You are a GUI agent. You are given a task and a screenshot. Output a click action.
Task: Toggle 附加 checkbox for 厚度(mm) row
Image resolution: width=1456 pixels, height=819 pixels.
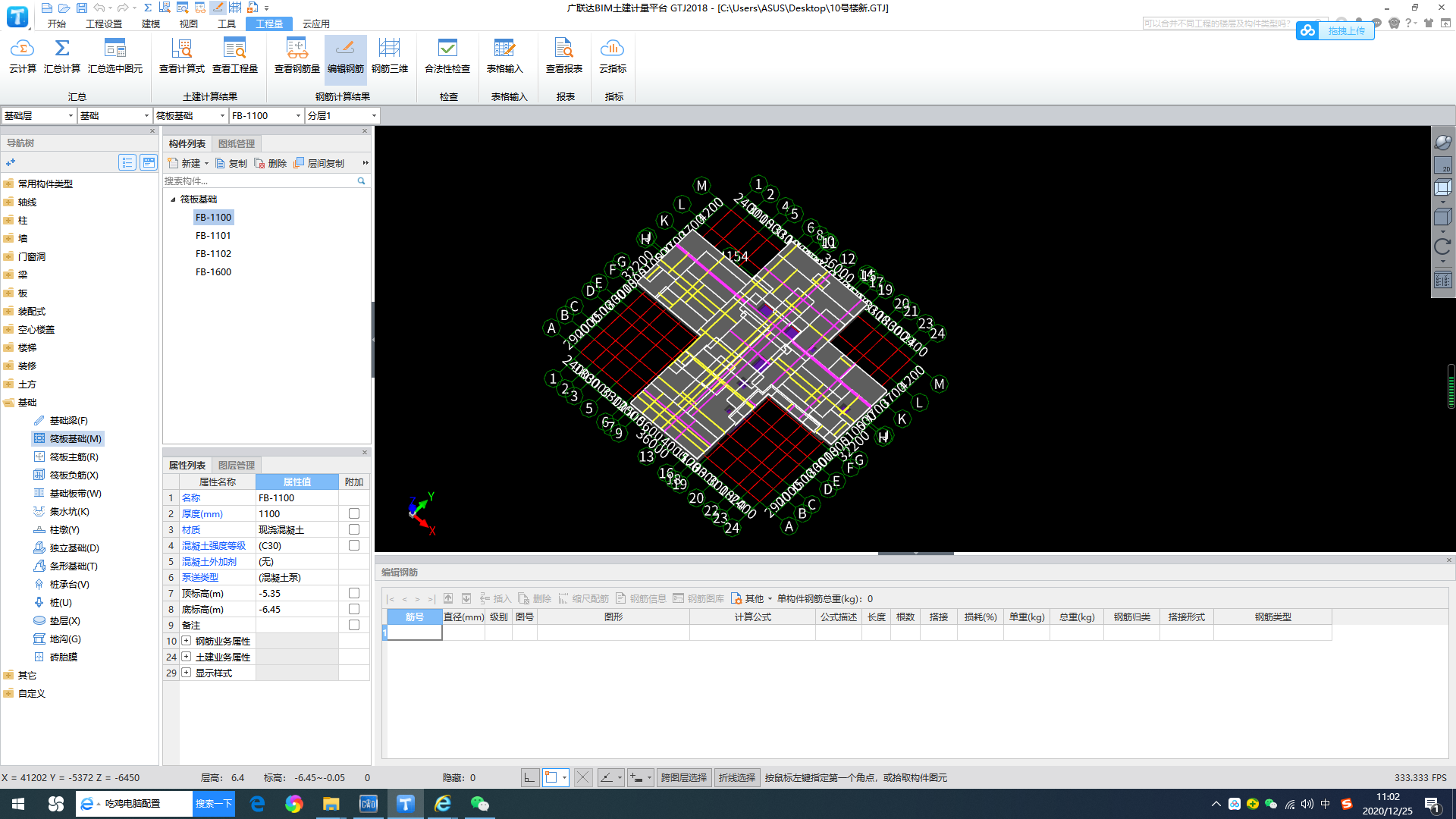point(354,513)
